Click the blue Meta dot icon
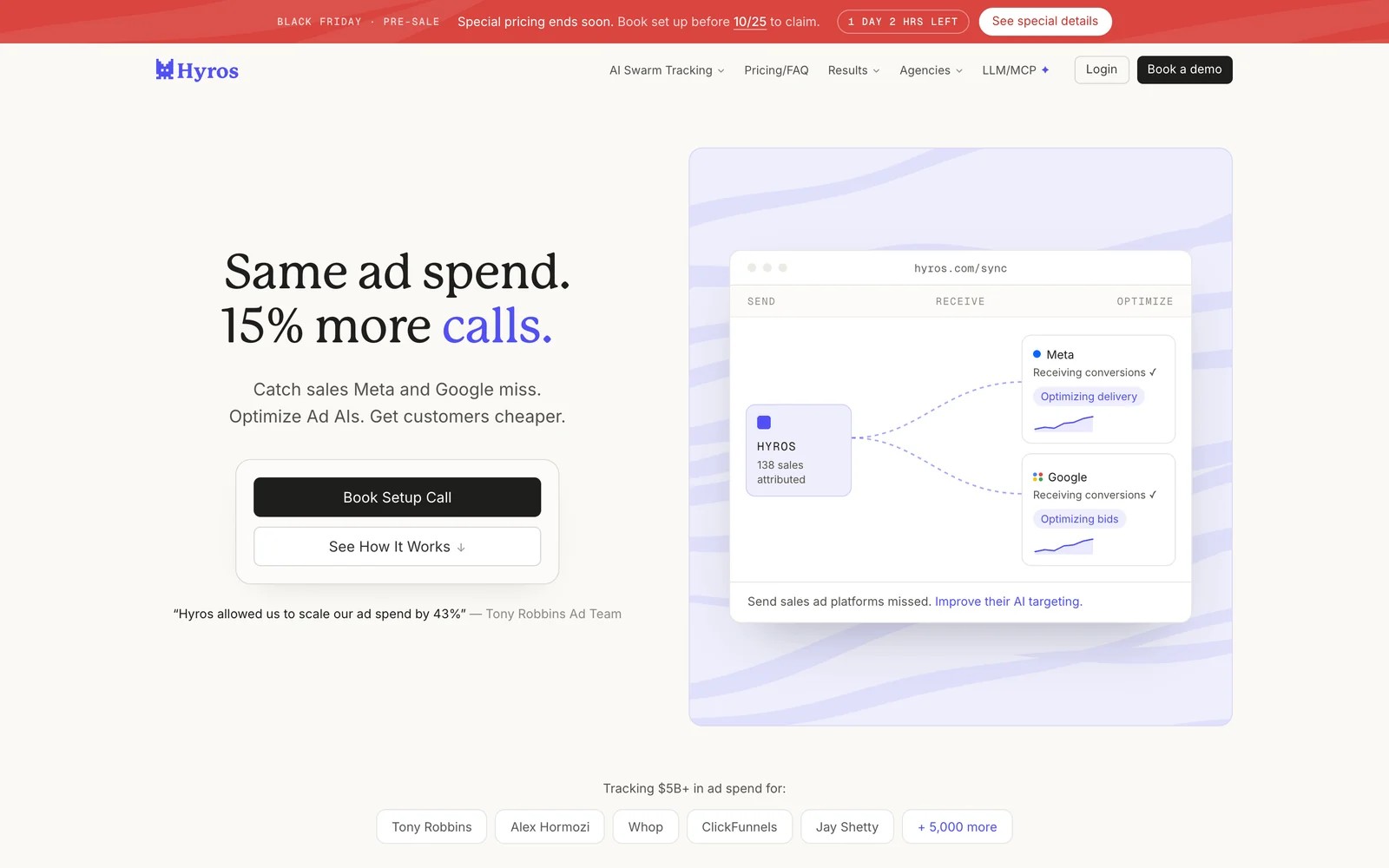 (x=1037, y=354)
